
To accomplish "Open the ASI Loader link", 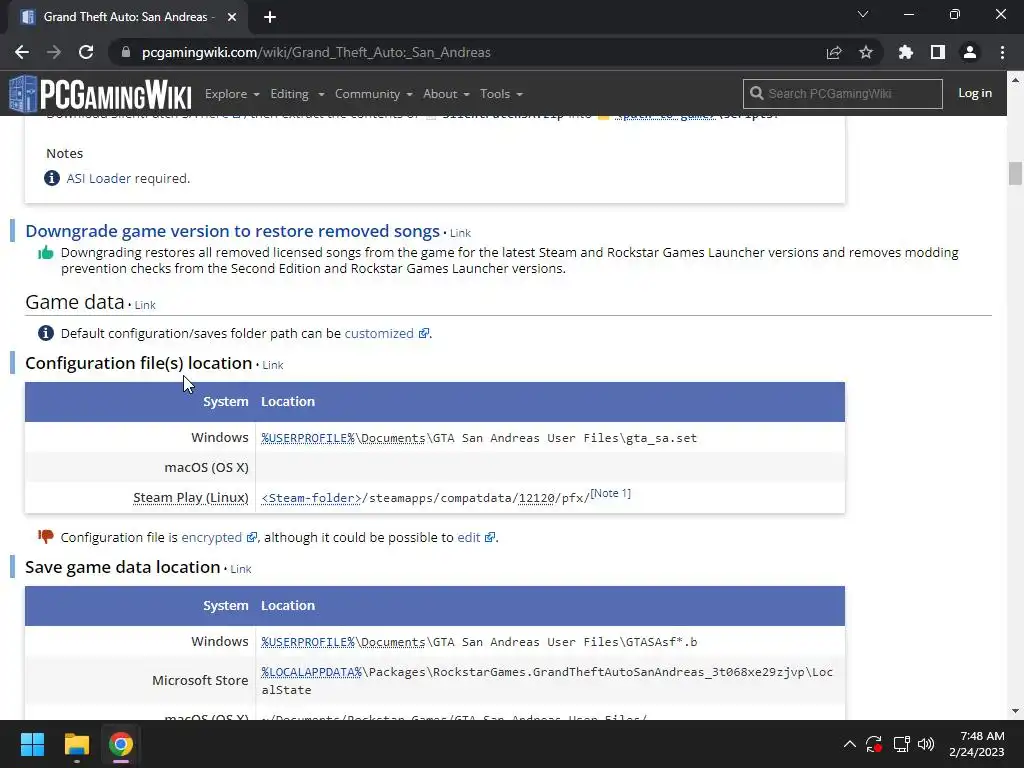I will click(x=99, y=178).
